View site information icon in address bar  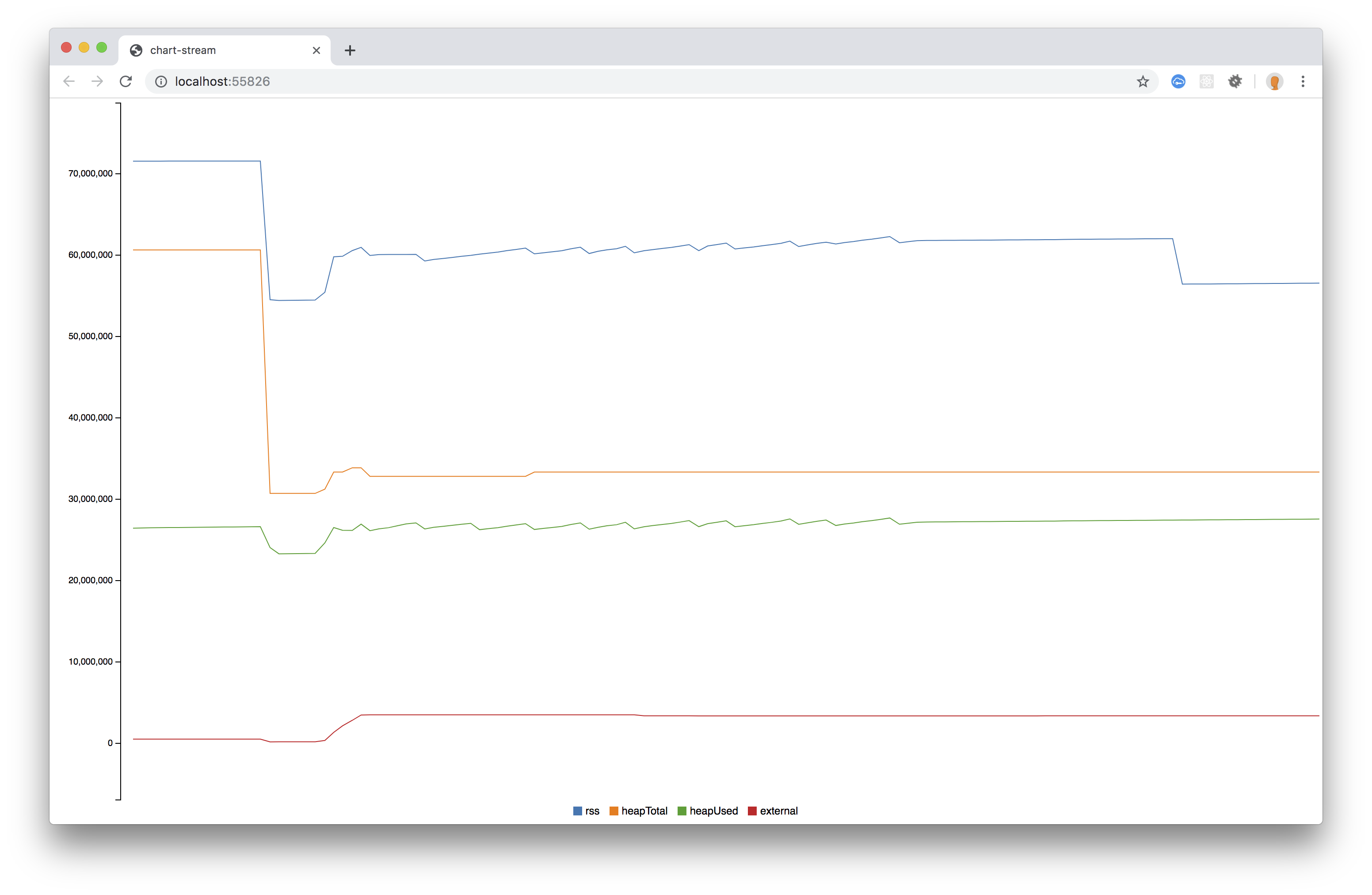point(161,81)
